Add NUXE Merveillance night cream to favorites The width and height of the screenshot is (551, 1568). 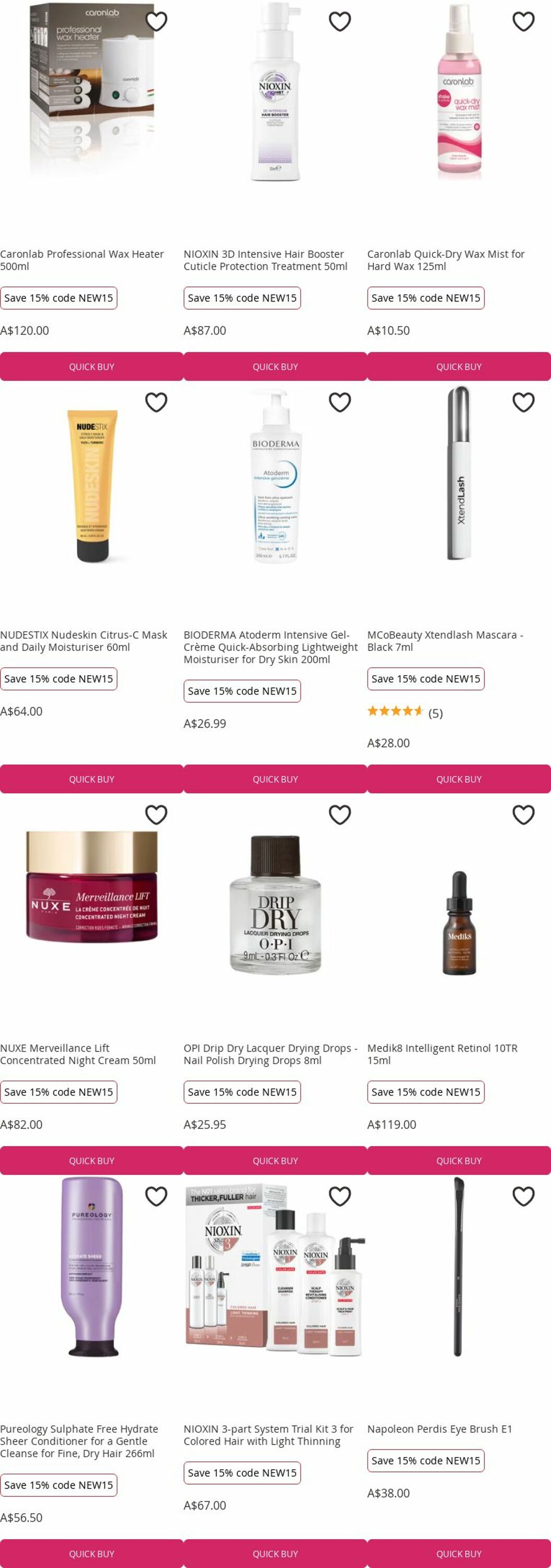(x=156, y=815)
